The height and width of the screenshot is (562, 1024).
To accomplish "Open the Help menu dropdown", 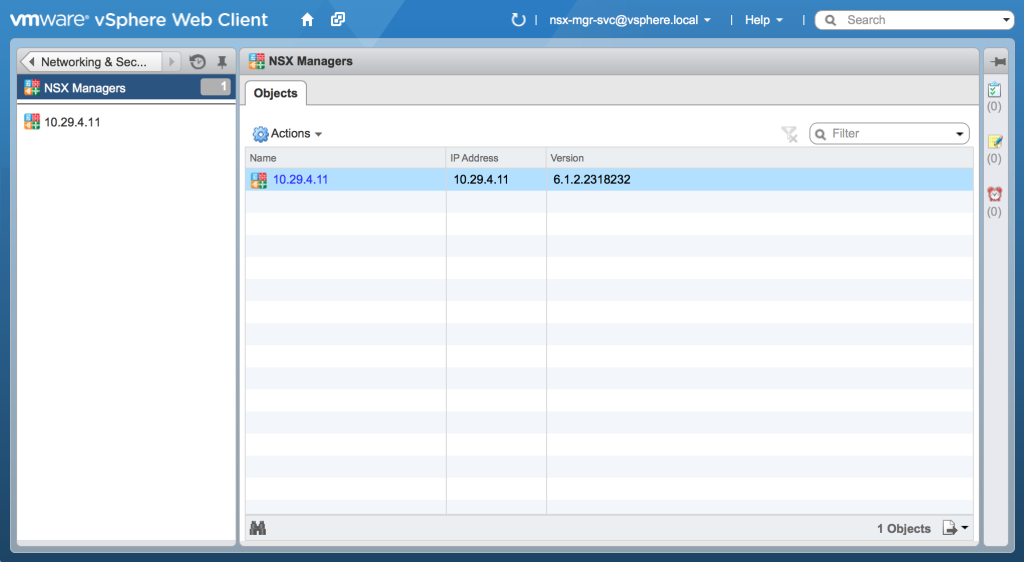I will (x=763, y=20).
